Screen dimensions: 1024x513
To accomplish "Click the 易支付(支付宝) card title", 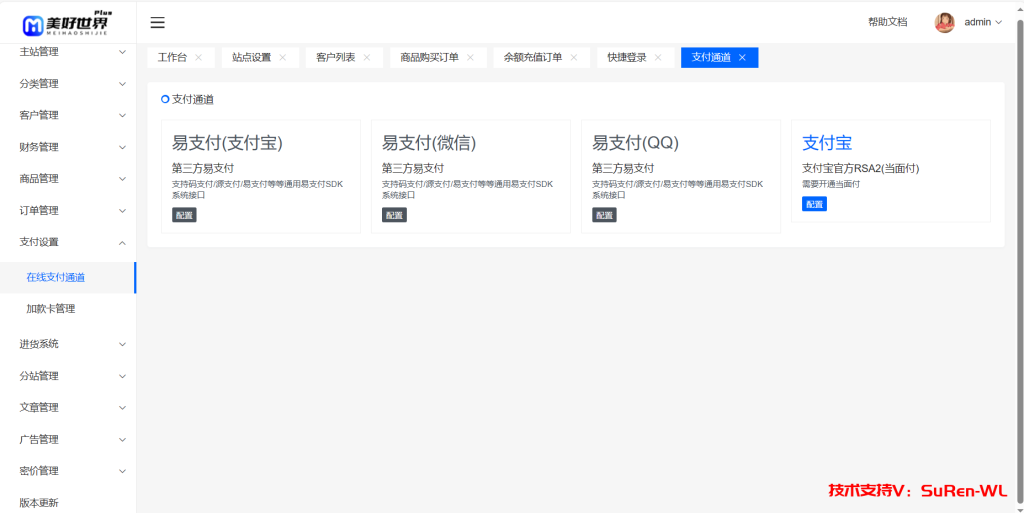I will pyautogui.click(x=227, y=142).
